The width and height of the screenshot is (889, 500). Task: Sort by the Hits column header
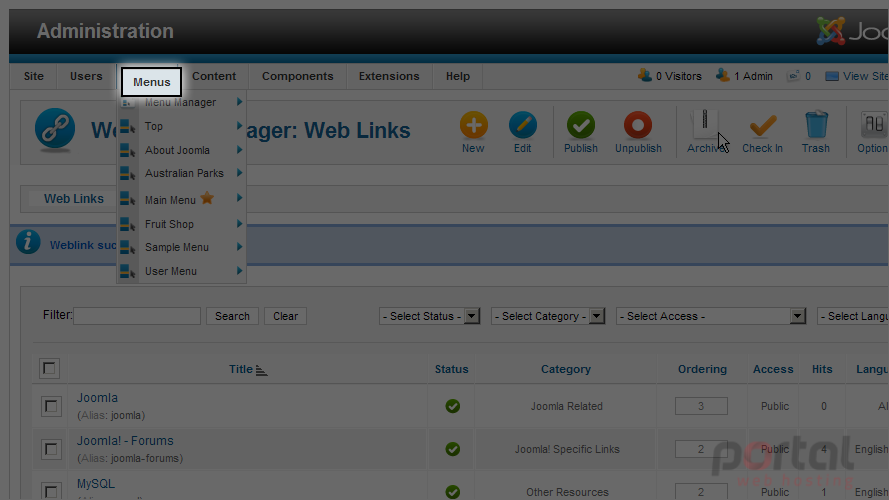pos(822,369)
